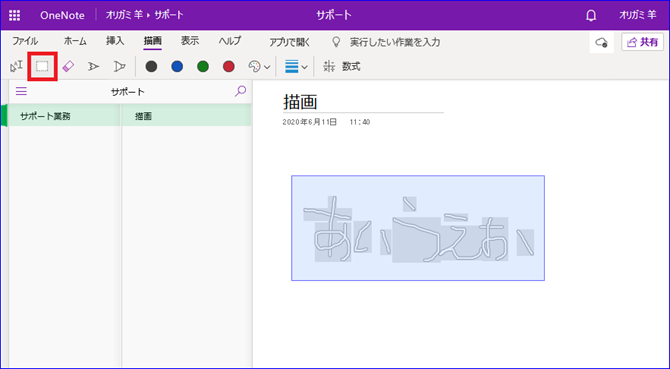
Task: Select the text/type selection tool
Action: click(16, 66)
